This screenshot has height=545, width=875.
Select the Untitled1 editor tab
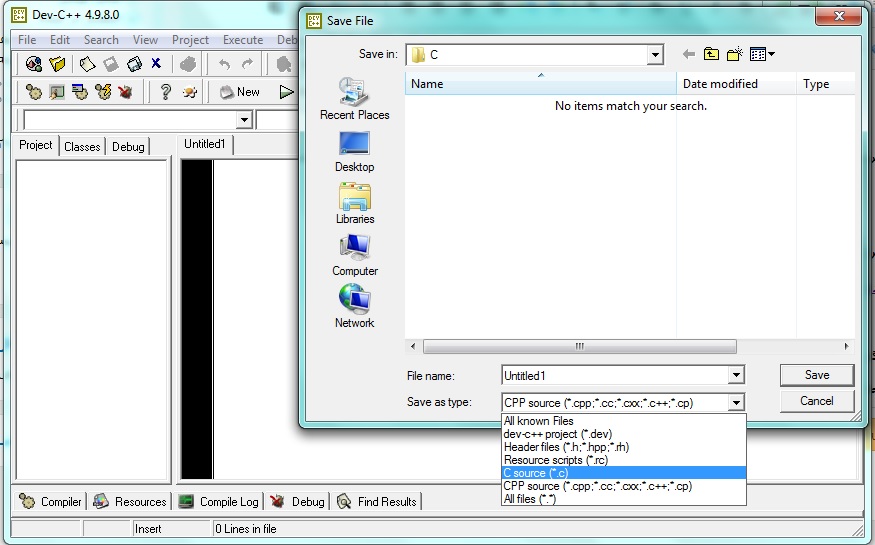point(205,144)
